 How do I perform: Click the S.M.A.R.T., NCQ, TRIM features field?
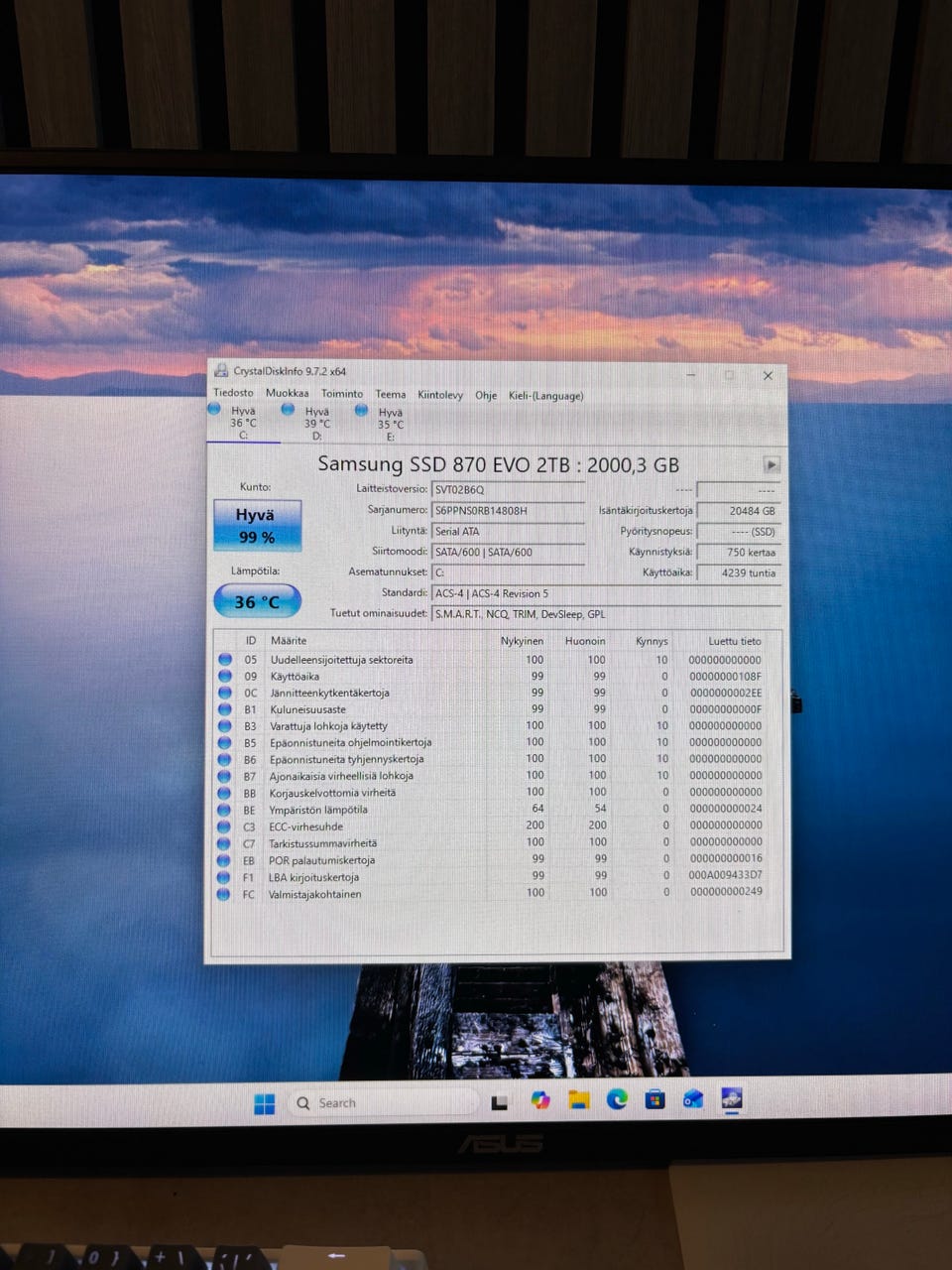tap(606, 614)
